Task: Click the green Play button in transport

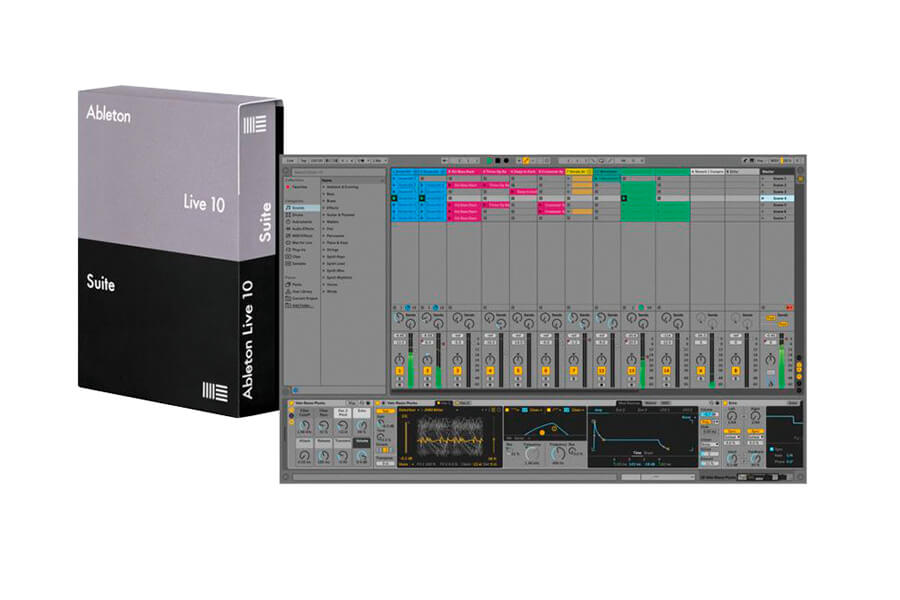Action: (x=490, y=161)
